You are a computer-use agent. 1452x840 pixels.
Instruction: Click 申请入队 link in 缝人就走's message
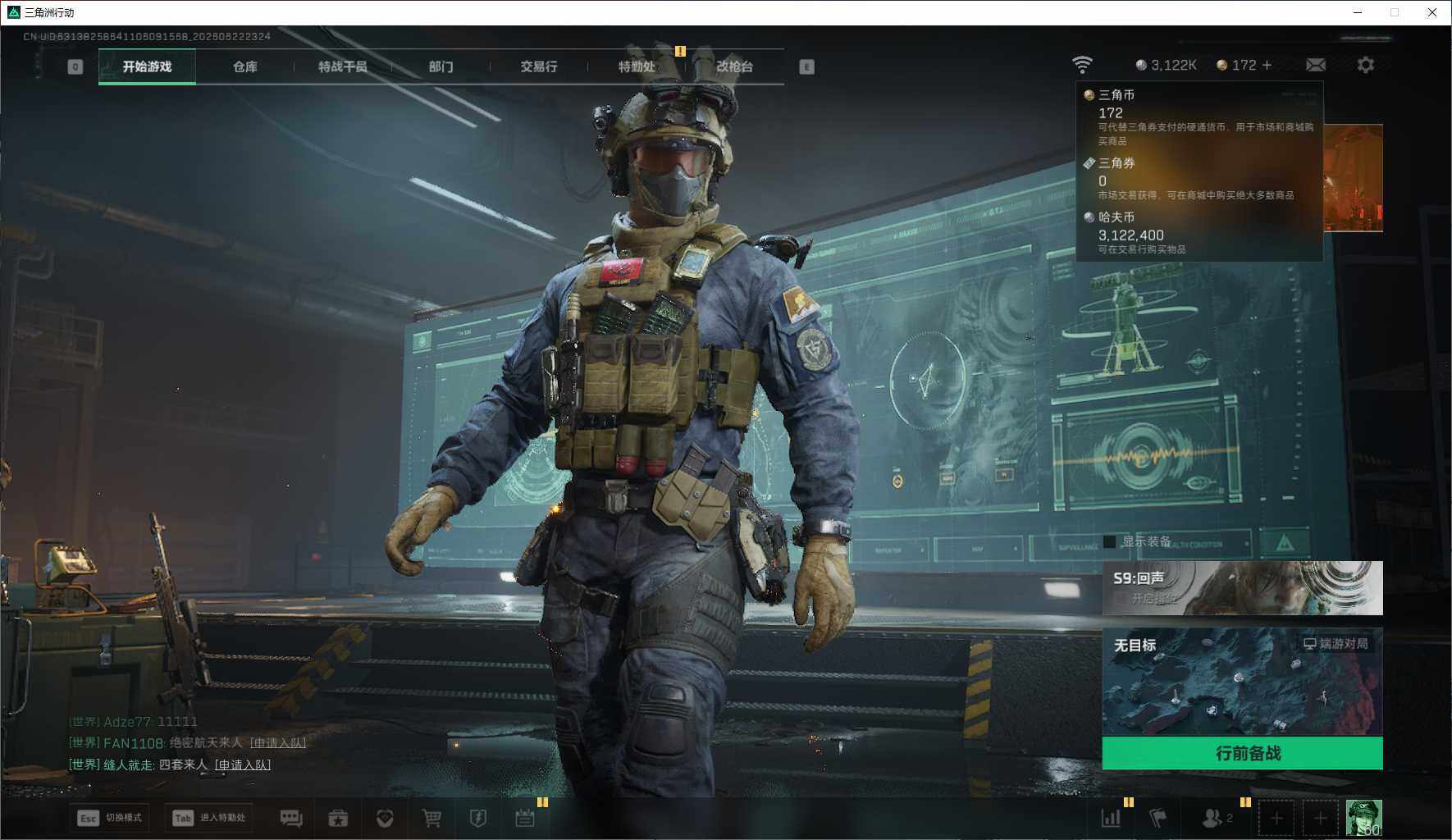point(243,765)
